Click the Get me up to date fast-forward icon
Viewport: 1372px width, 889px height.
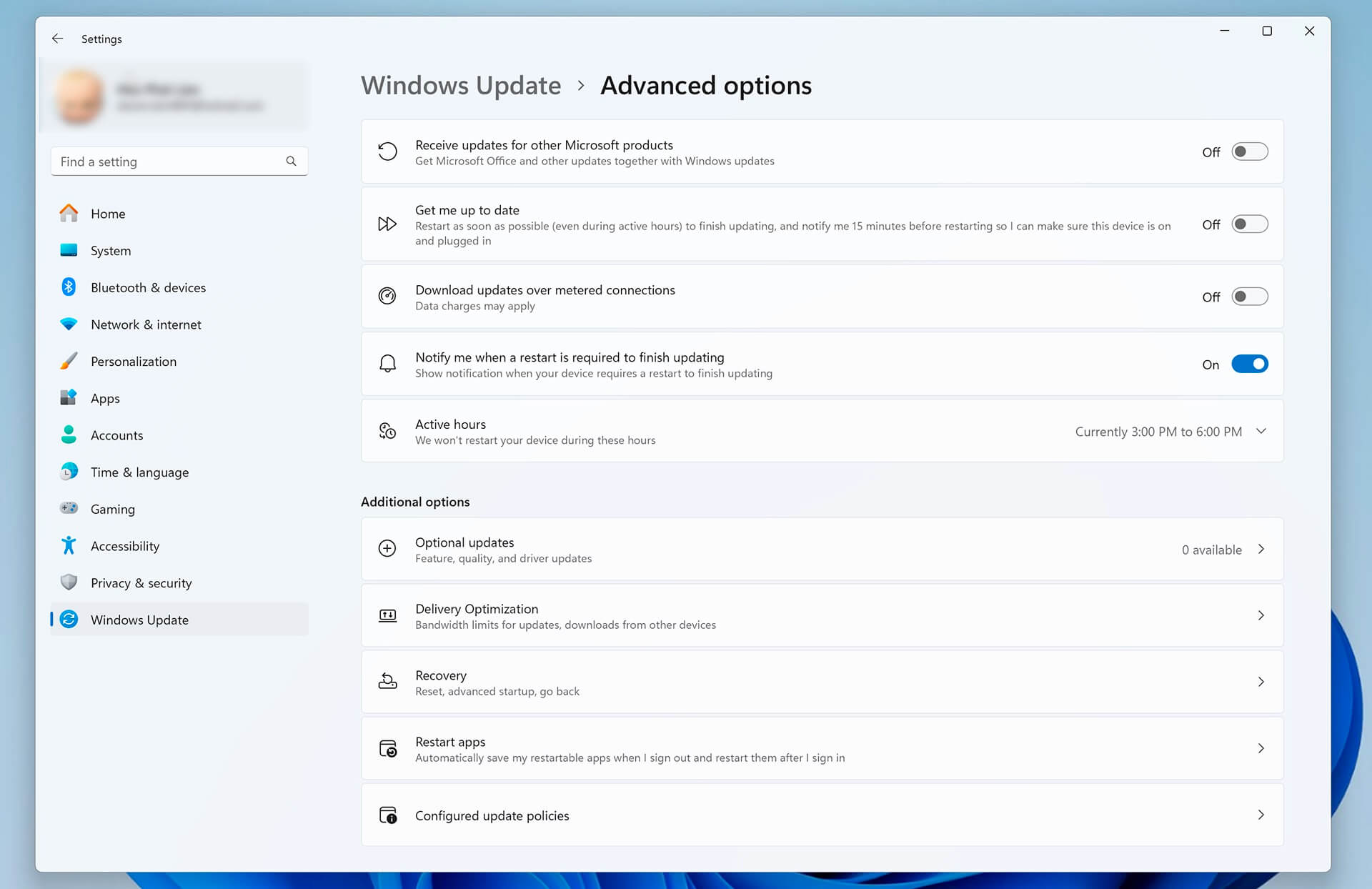coord(387,224)
